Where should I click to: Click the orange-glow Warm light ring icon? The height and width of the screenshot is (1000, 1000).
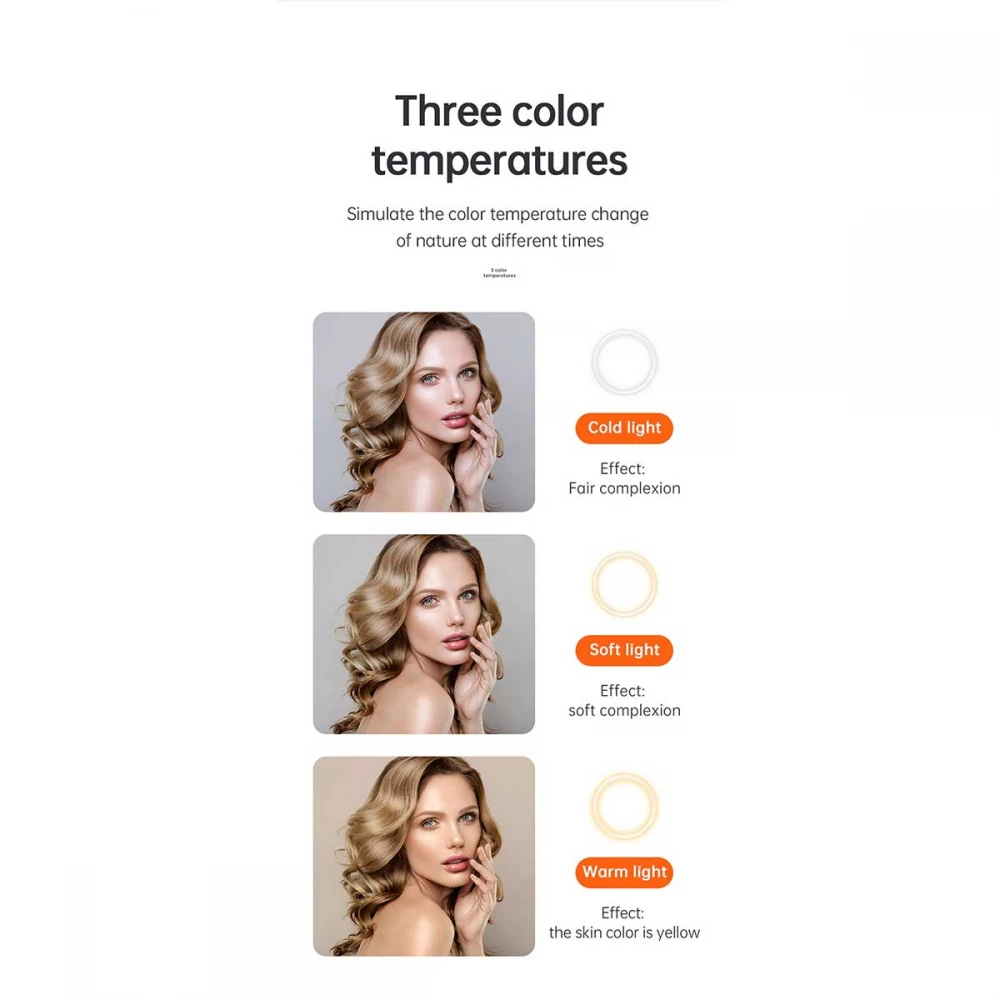(x=624, y=806)
